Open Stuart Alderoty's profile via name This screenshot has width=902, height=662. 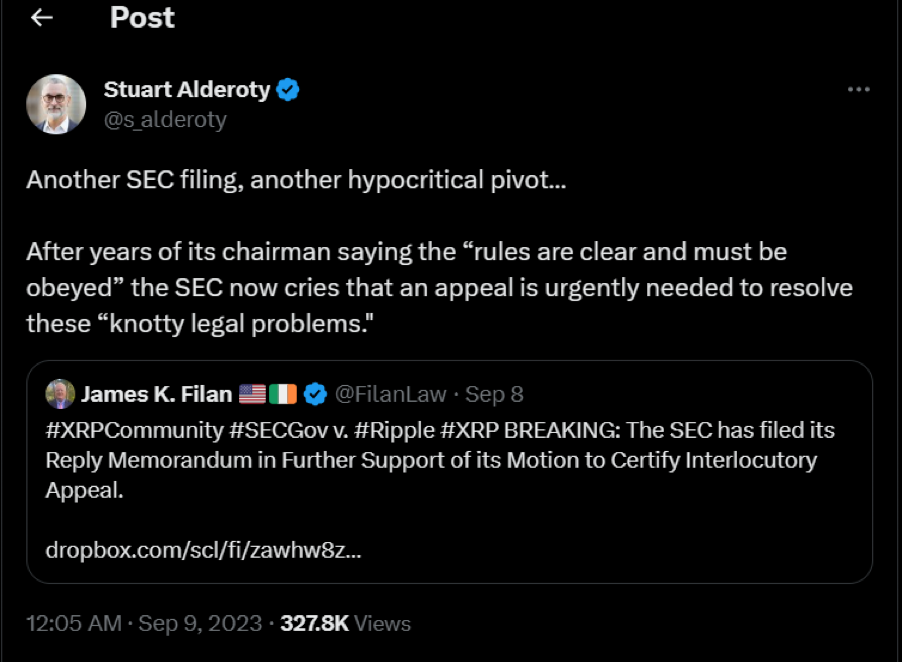pos(187,90)
